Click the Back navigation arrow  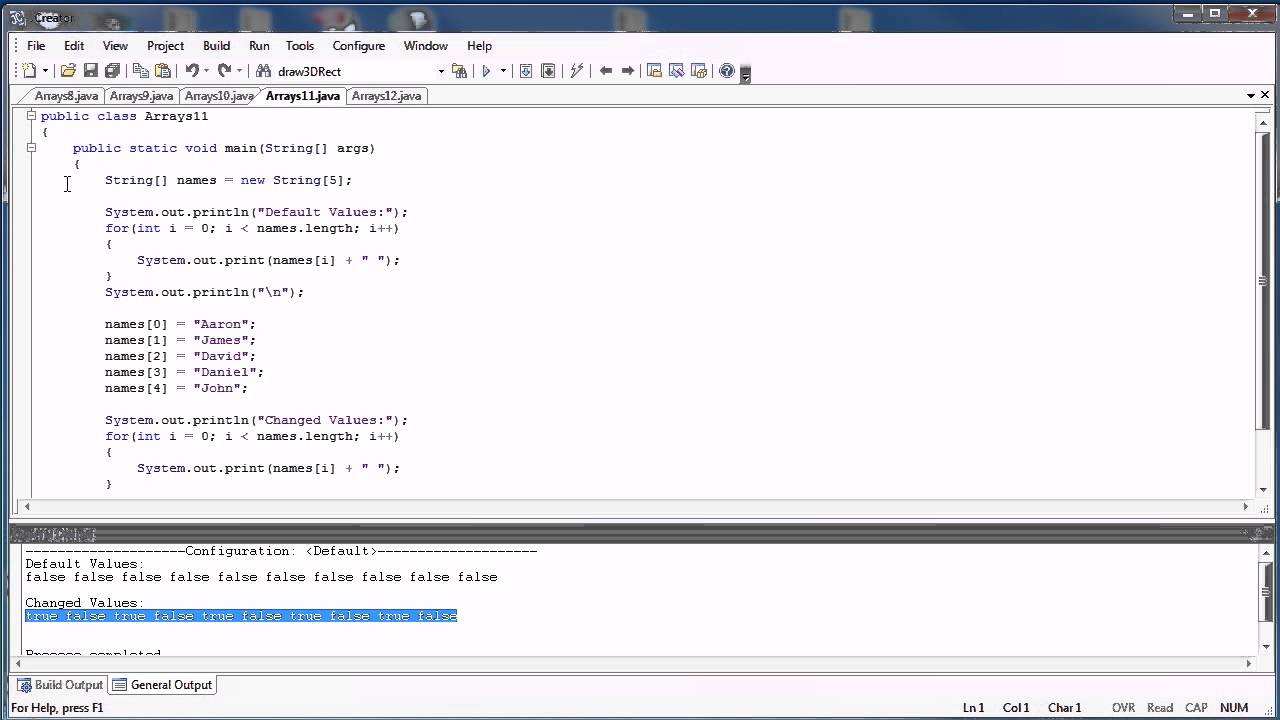coord(605,71)
